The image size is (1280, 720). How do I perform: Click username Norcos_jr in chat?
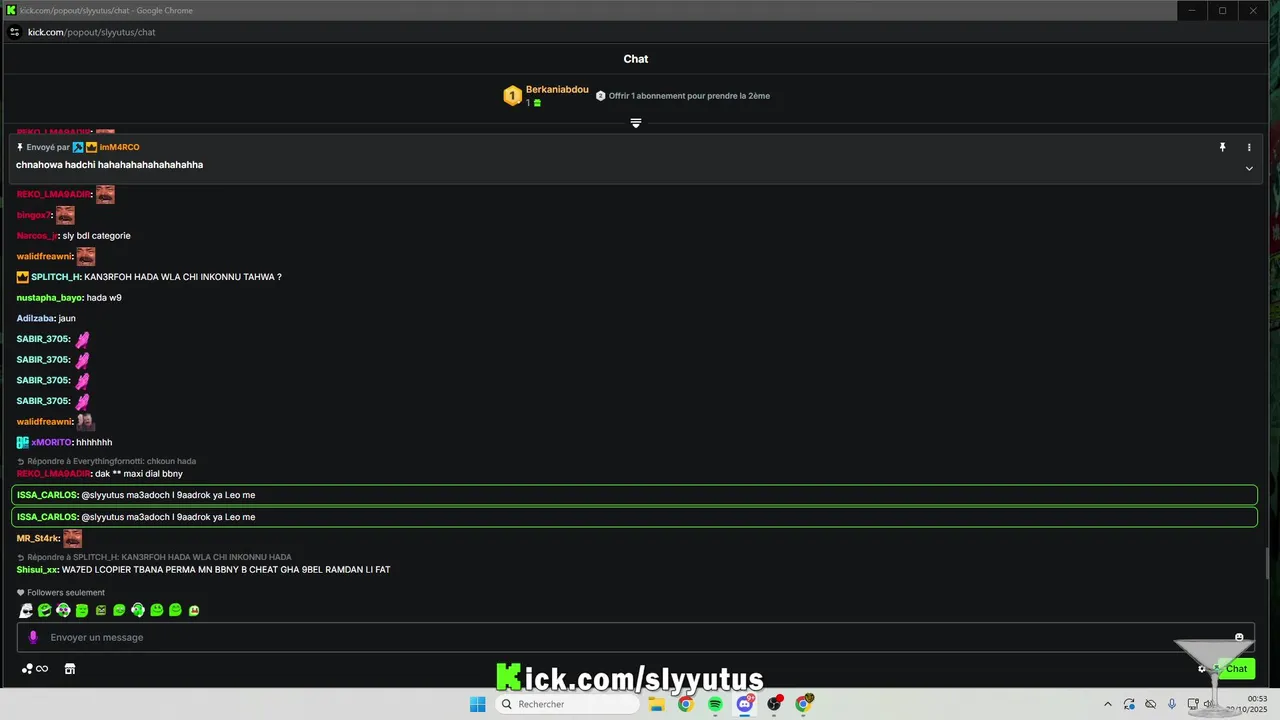[37, 236]
